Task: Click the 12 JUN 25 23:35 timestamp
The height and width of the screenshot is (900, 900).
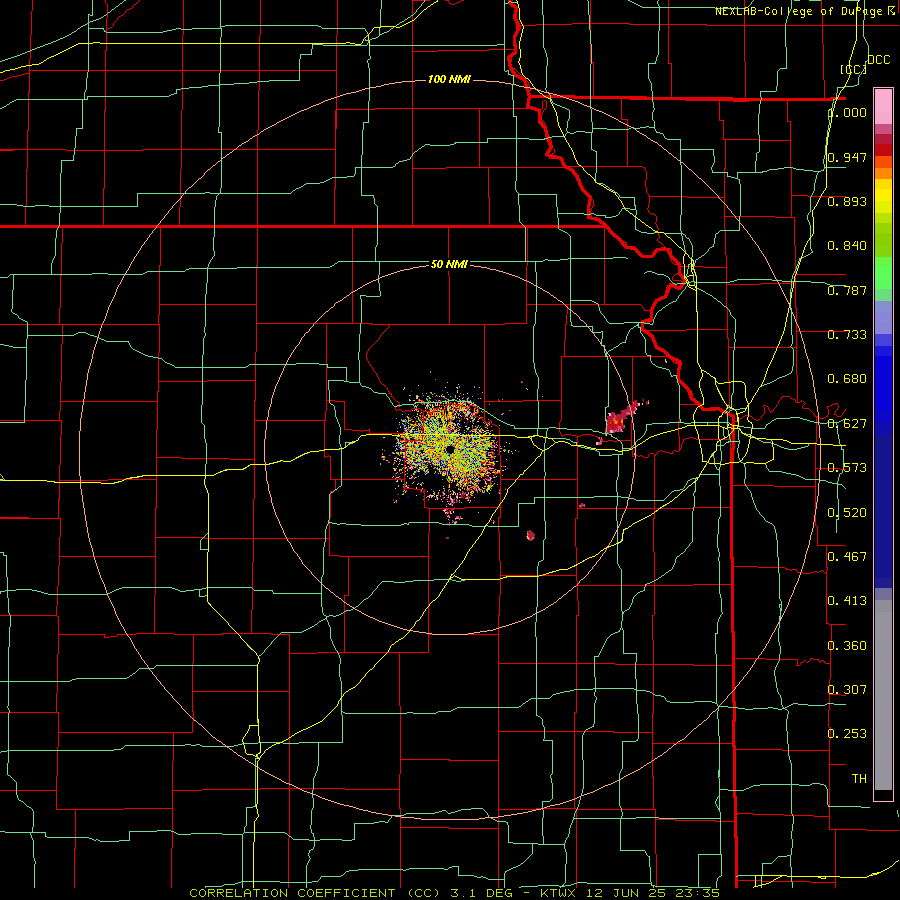Action: point(653,893)
